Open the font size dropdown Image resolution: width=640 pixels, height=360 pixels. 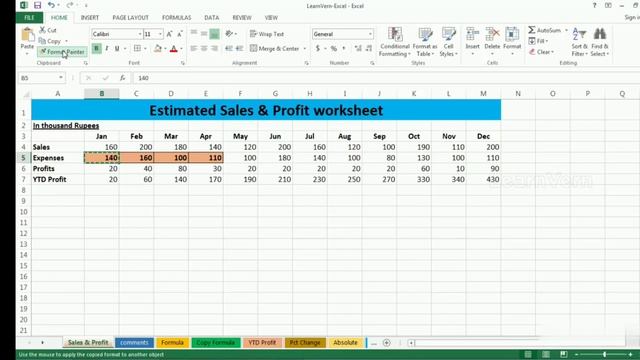pyautogui.click(x=160, y=34)
